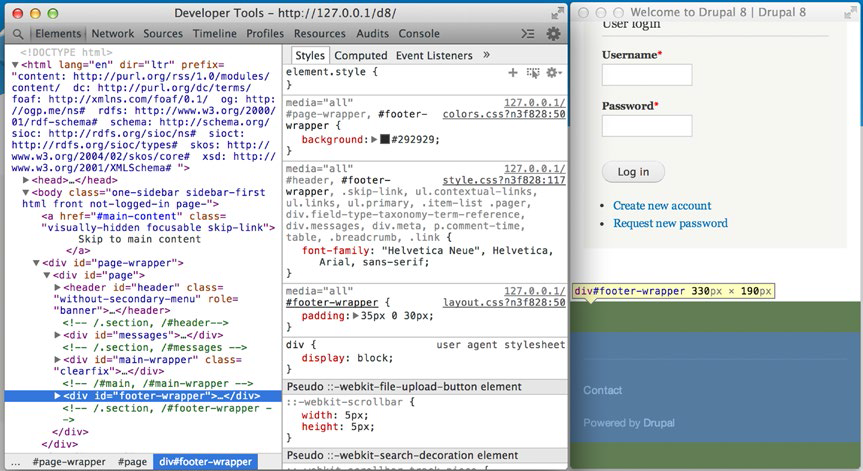
Task: Open the Resources panel
Action: coord(320,34)
